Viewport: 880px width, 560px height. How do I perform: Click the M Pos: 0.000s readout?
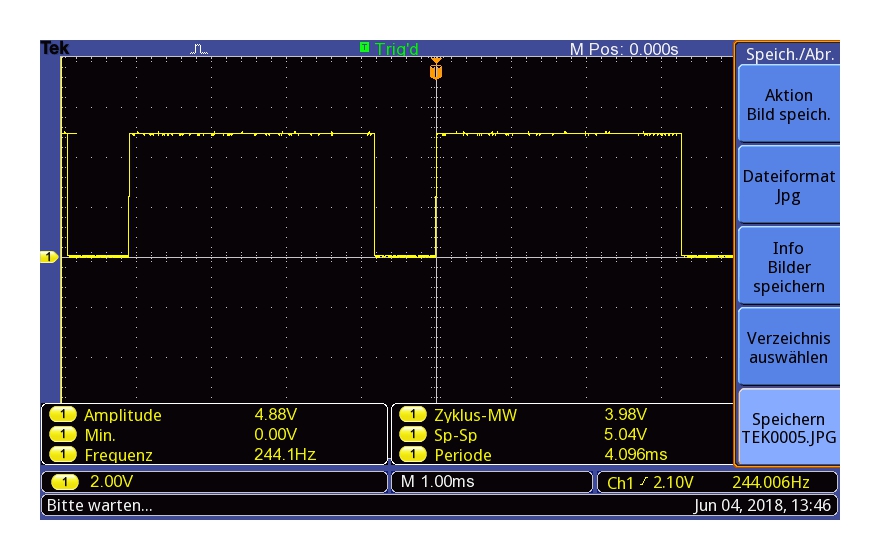623,49
